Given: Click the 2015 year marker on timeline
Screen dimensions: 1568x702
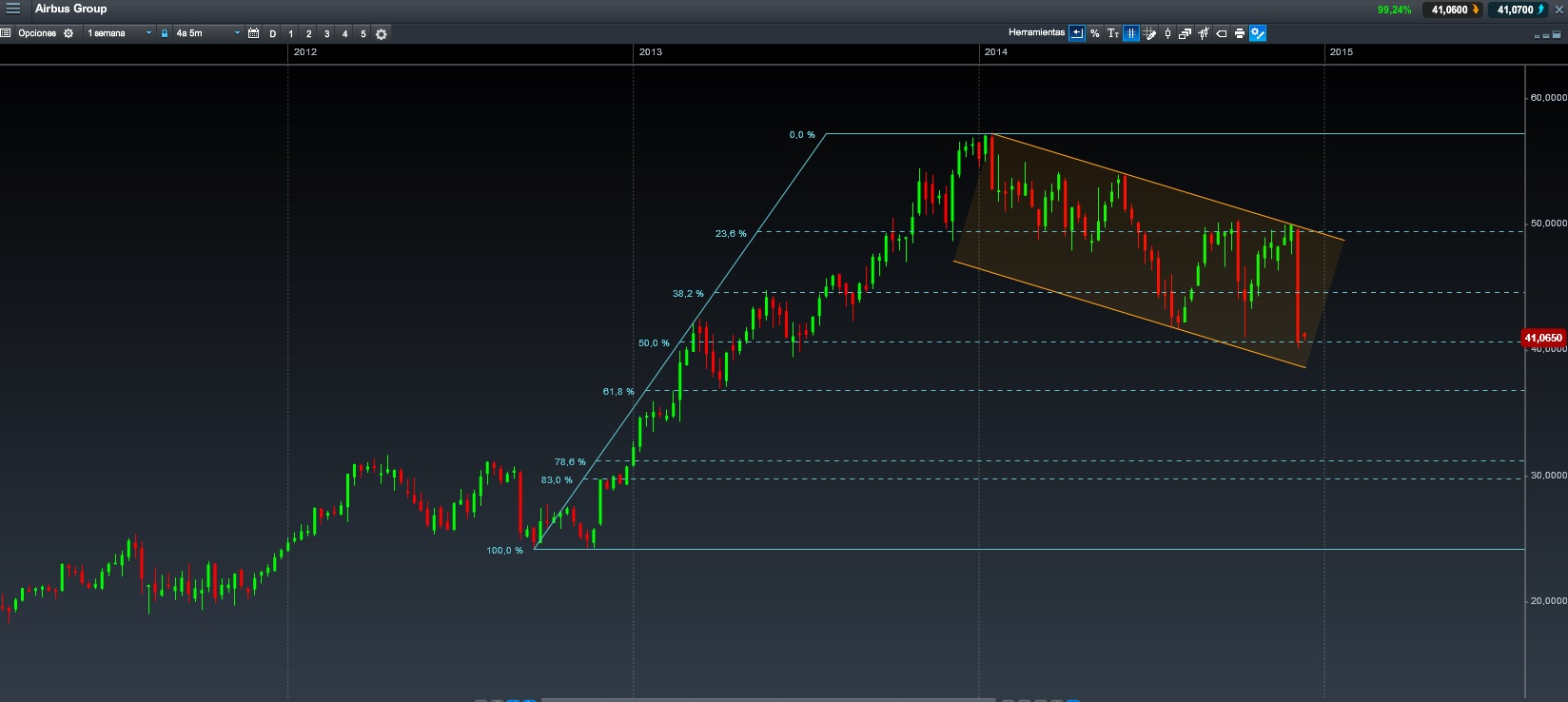Looking at the screenshot, I should (x=1342, y=51).
